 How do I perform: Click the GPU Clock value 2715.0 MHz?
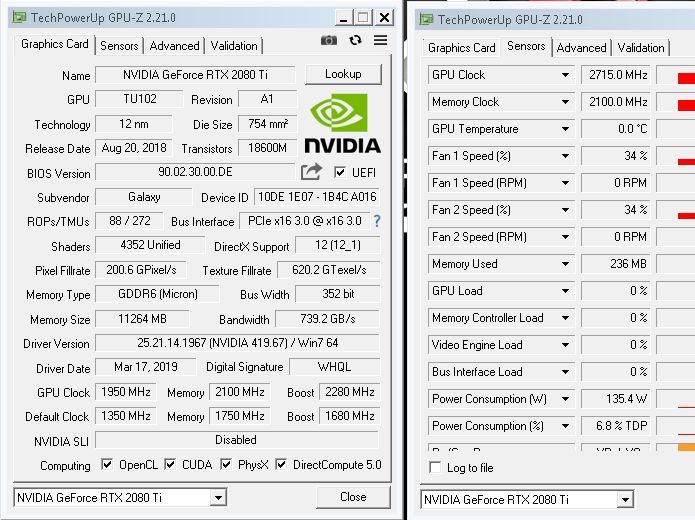pyautogui.click(x=615, y=75)
